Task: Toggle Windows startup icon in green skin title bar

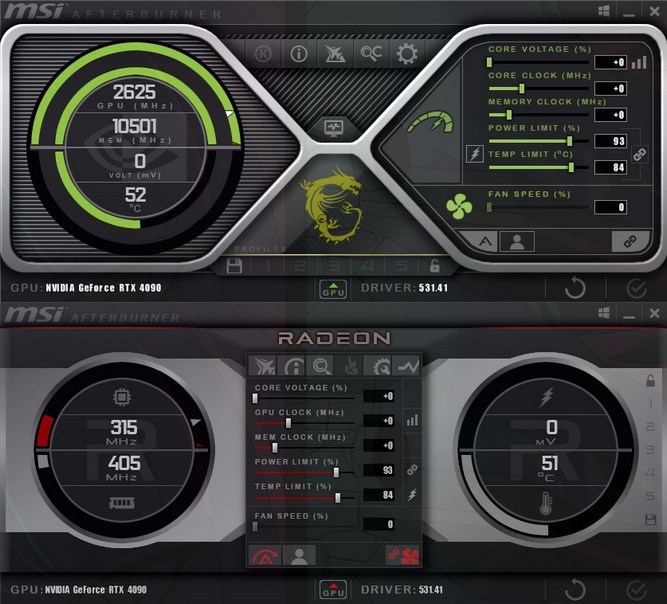Action: pyautogui.click(x=604, y=11)
